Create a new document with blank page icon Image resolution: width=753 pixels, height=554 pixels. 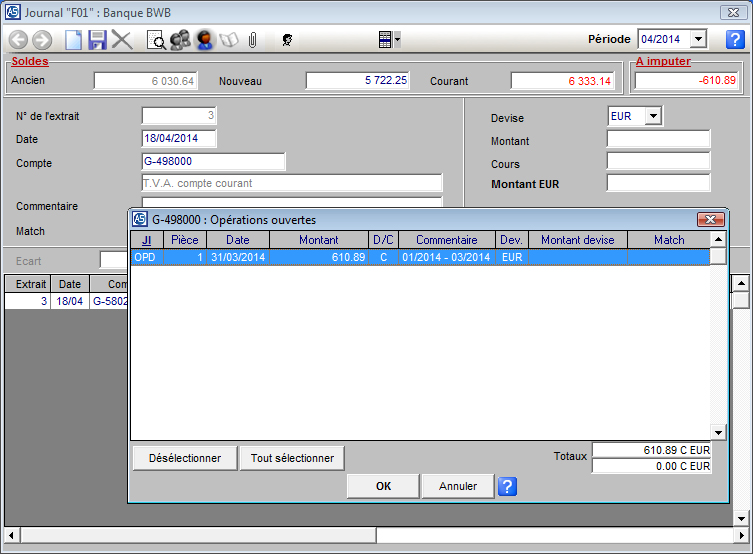click(x=73, y=40)
